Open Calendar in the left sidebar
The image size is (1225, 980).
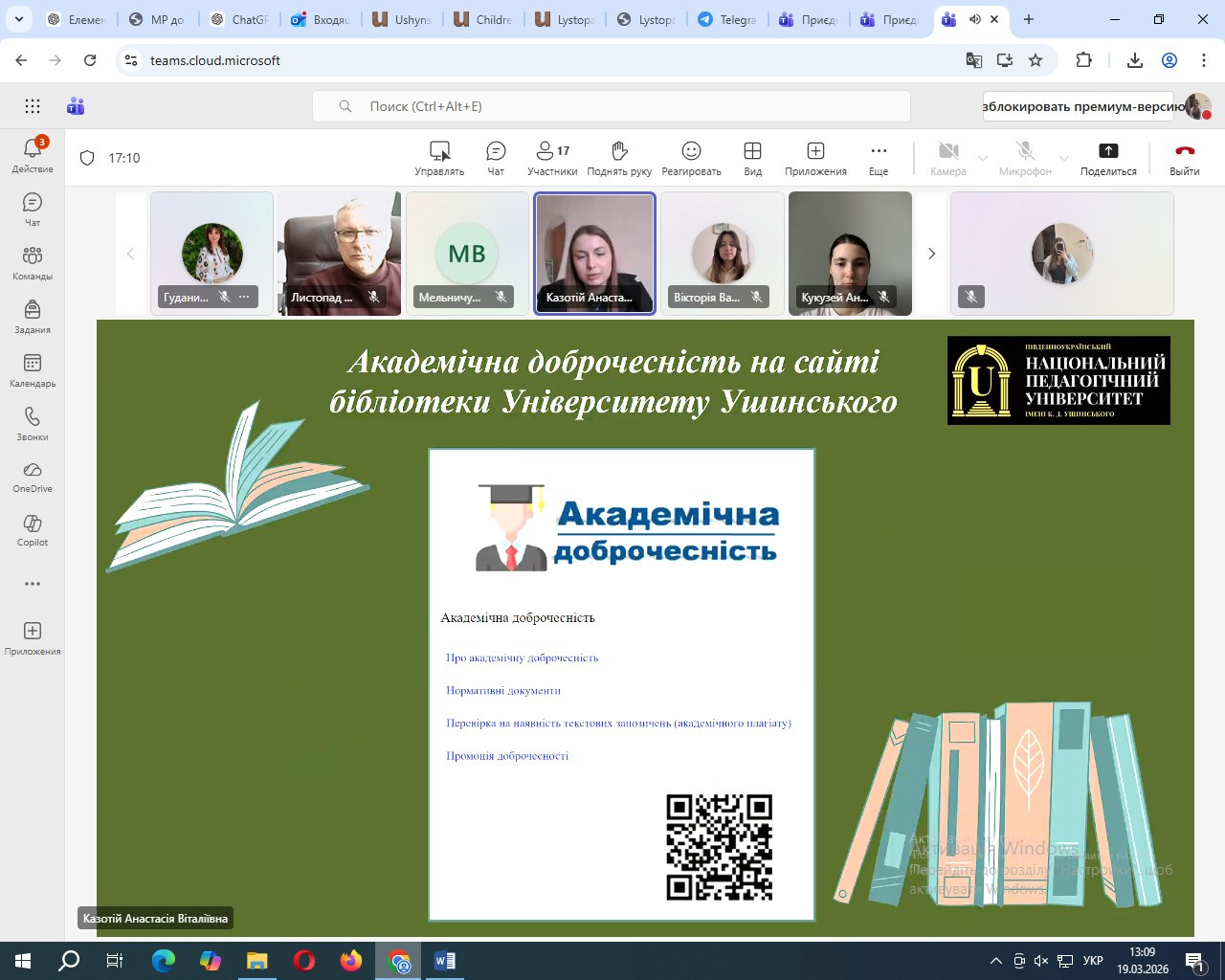tap(33, 369)
